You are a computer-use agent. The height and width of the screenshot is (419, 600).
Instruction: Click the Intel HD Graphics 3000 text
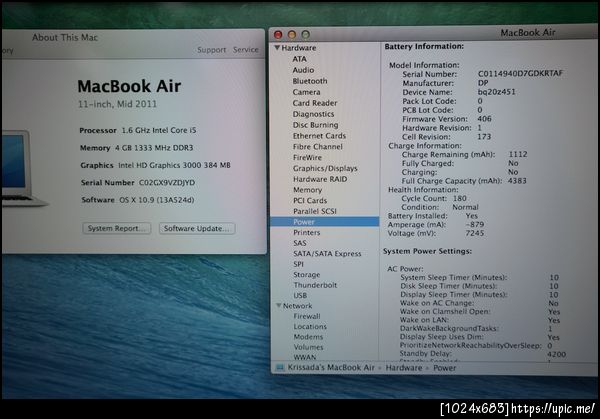point(174,165)
